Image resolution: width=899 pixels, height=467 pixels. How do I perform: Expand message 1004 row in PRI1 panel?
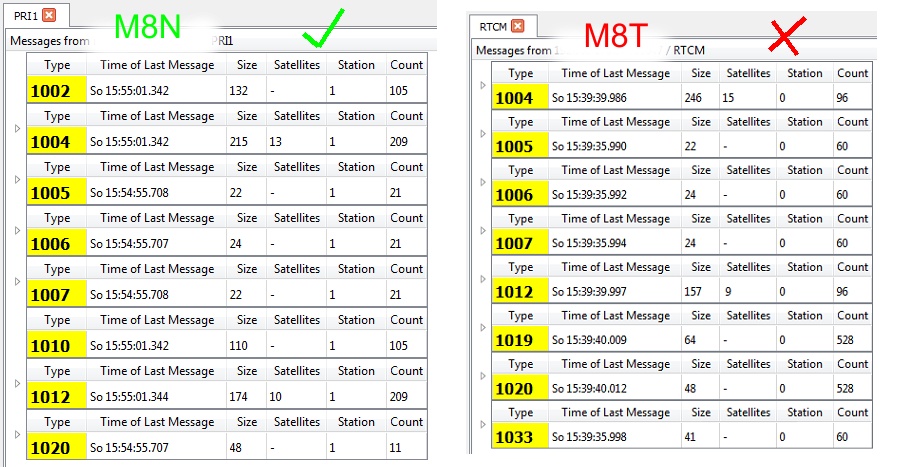point(16,129)
